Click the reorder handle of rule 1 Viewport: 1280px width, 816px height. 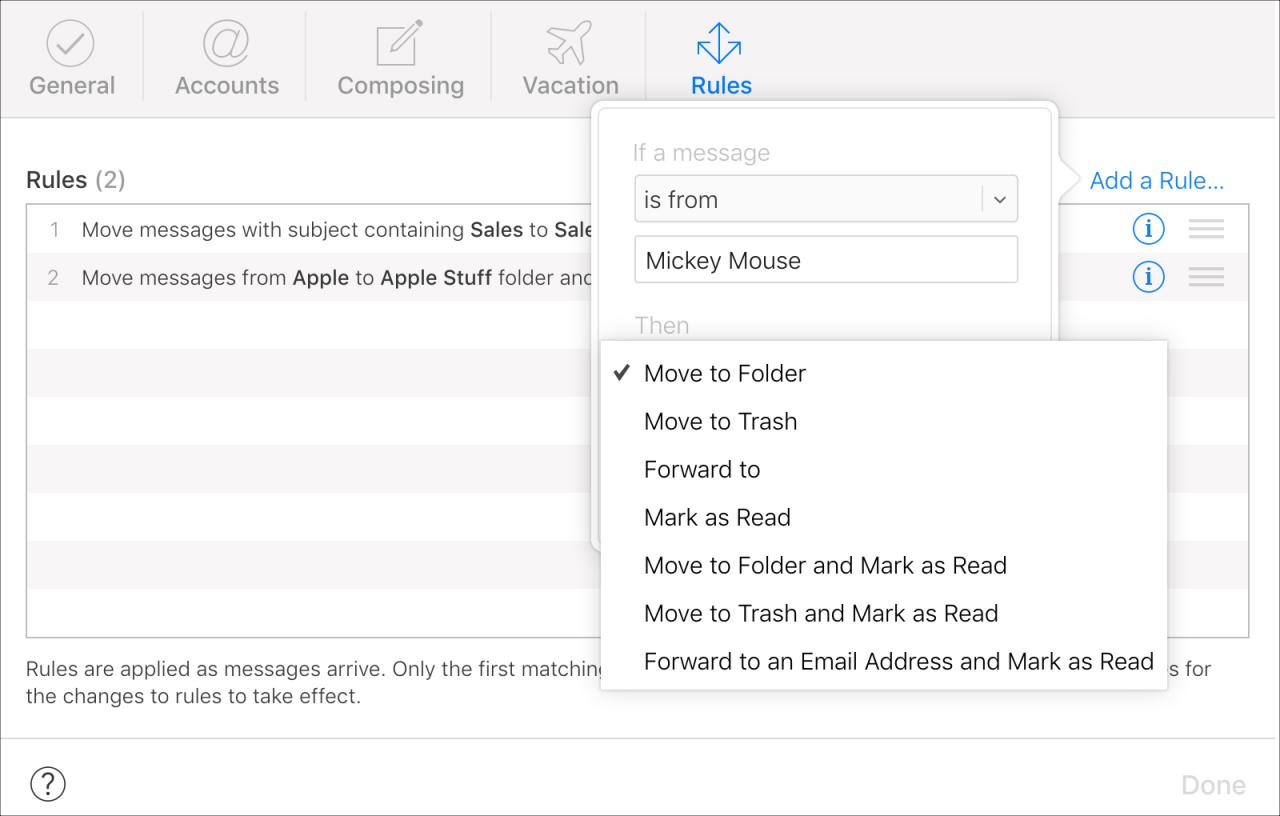click(x=1206, y=229)
